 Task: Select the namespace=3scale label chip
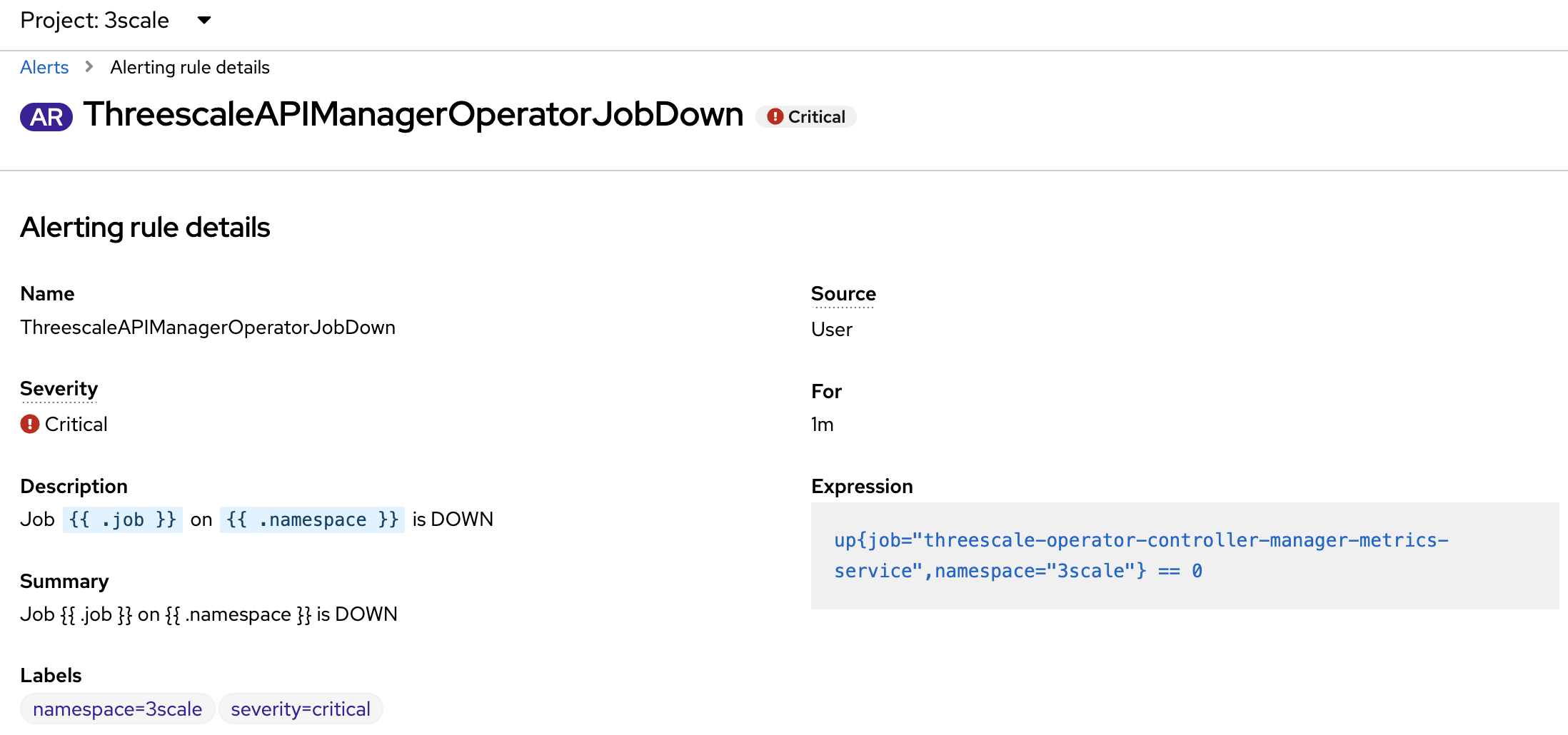point(118,709)
